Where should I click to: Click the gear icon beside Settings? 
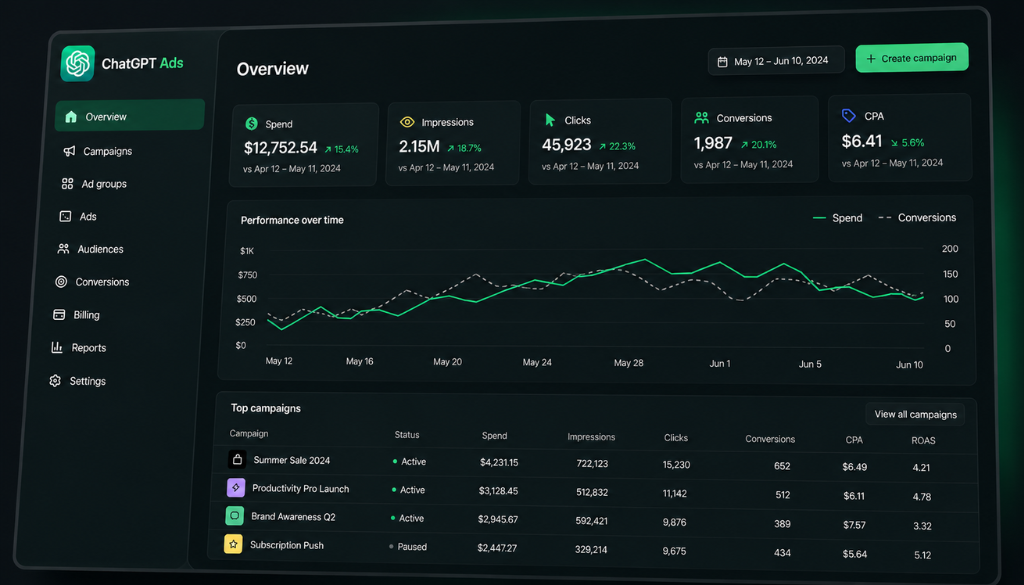click(55, 381)
